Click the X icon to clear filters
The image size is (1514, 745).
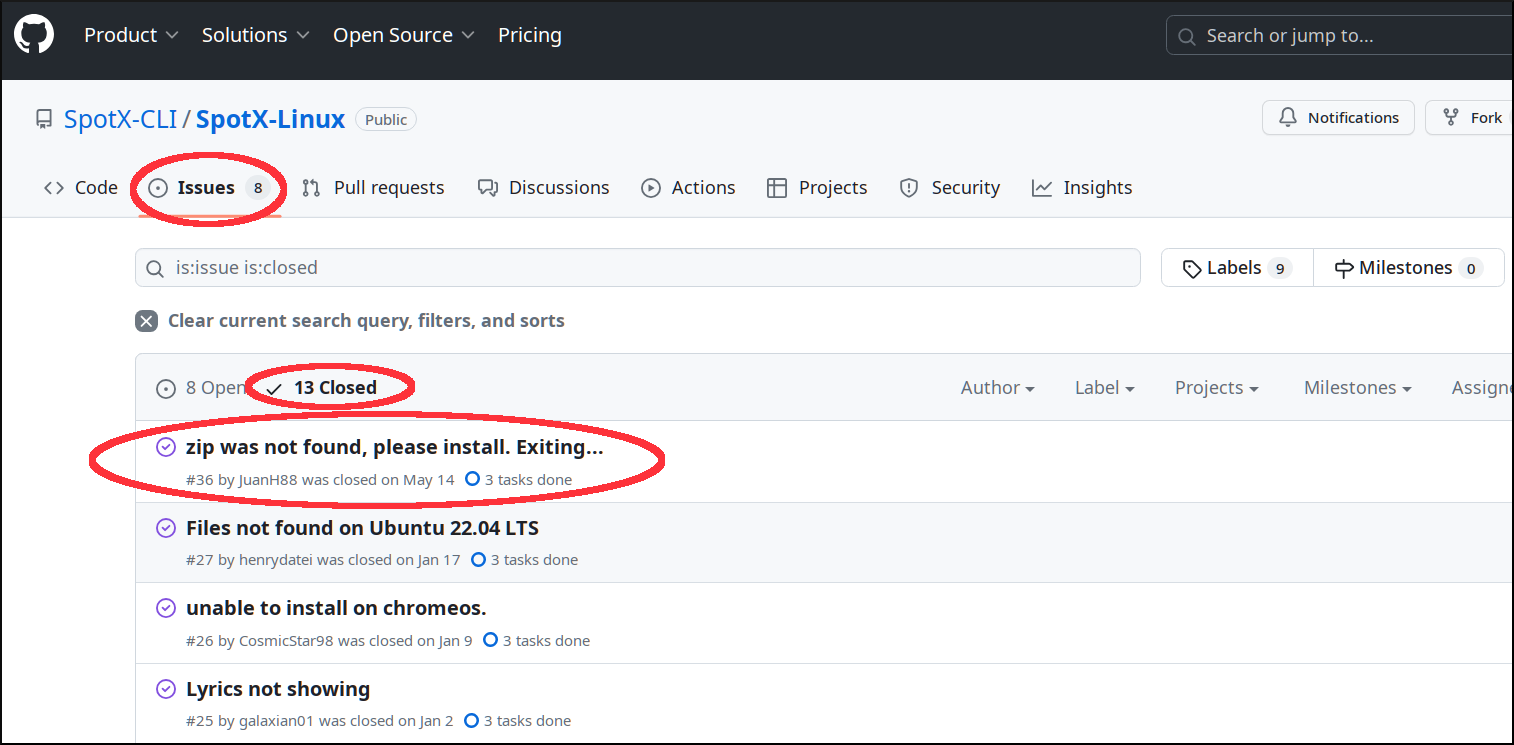click(x=147, y=321)
